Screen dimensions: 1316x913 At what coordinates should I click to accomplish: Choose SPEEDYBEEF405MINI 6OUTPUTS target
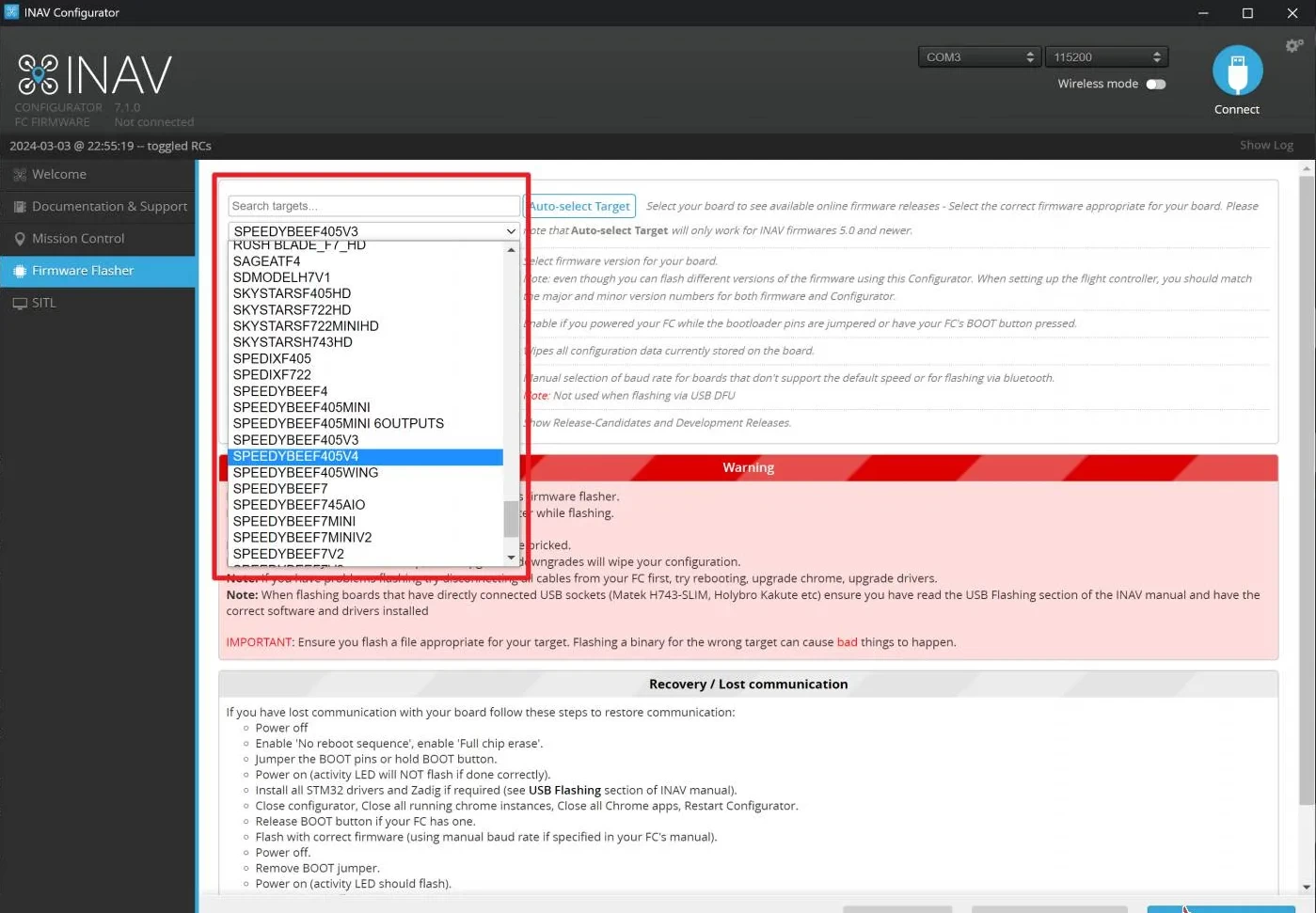point(365,423)
